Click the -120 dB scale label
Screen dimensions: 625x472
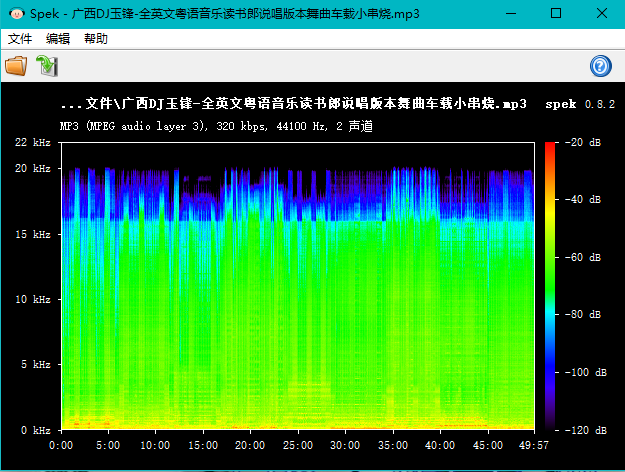click(586, 430)
